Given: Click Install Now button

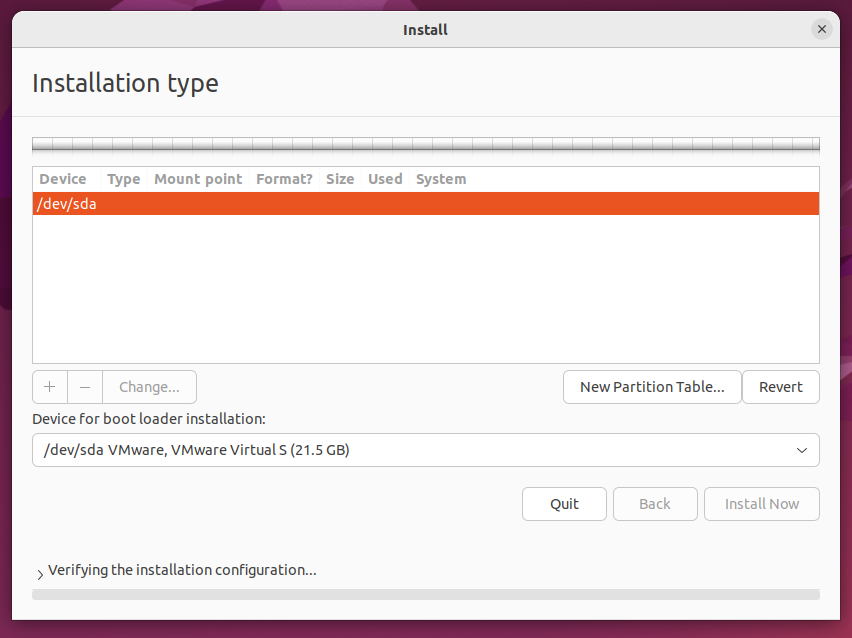Looking at the screenshot, I should [762, 504].
